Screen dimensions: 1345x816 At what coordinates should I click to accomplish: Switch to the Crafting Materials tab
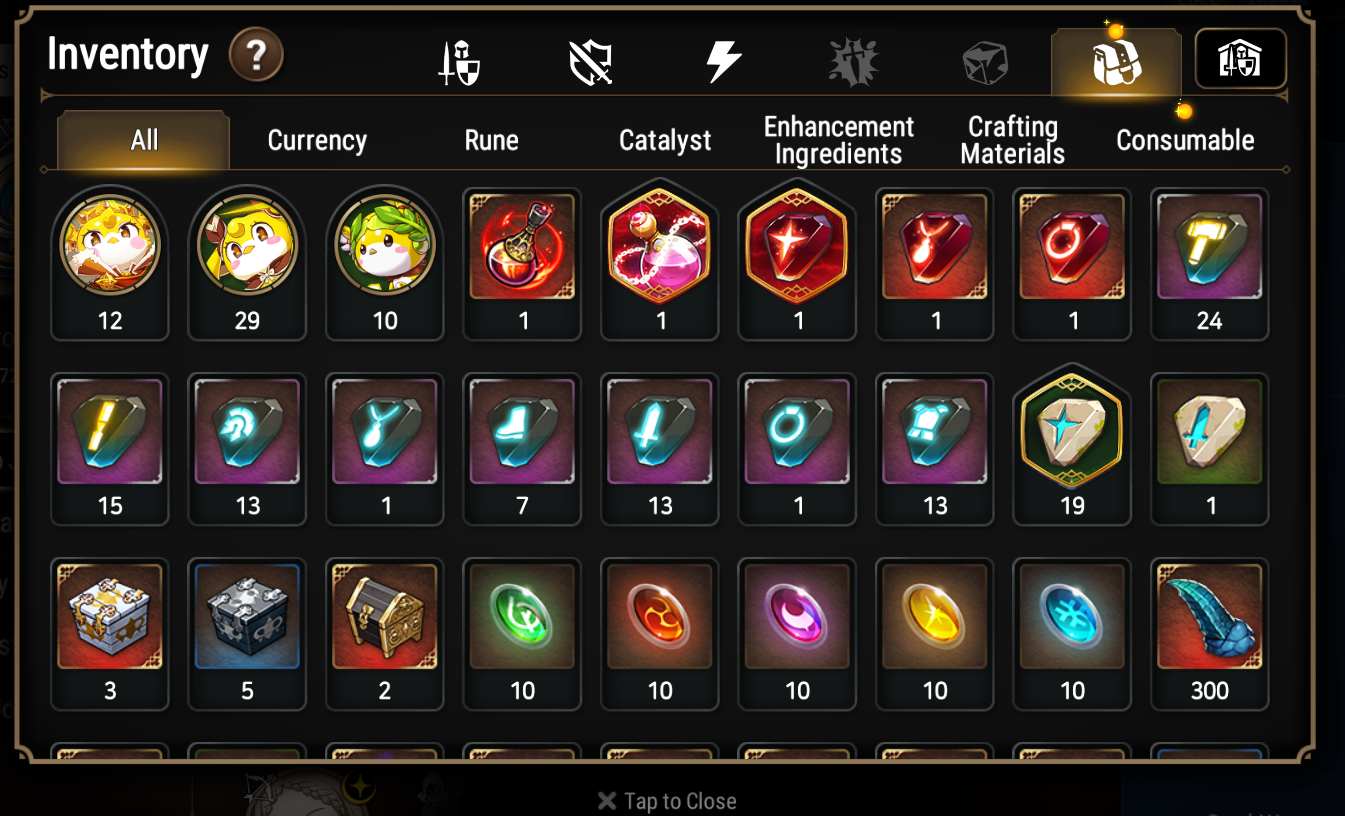[x=1012, y=140]
